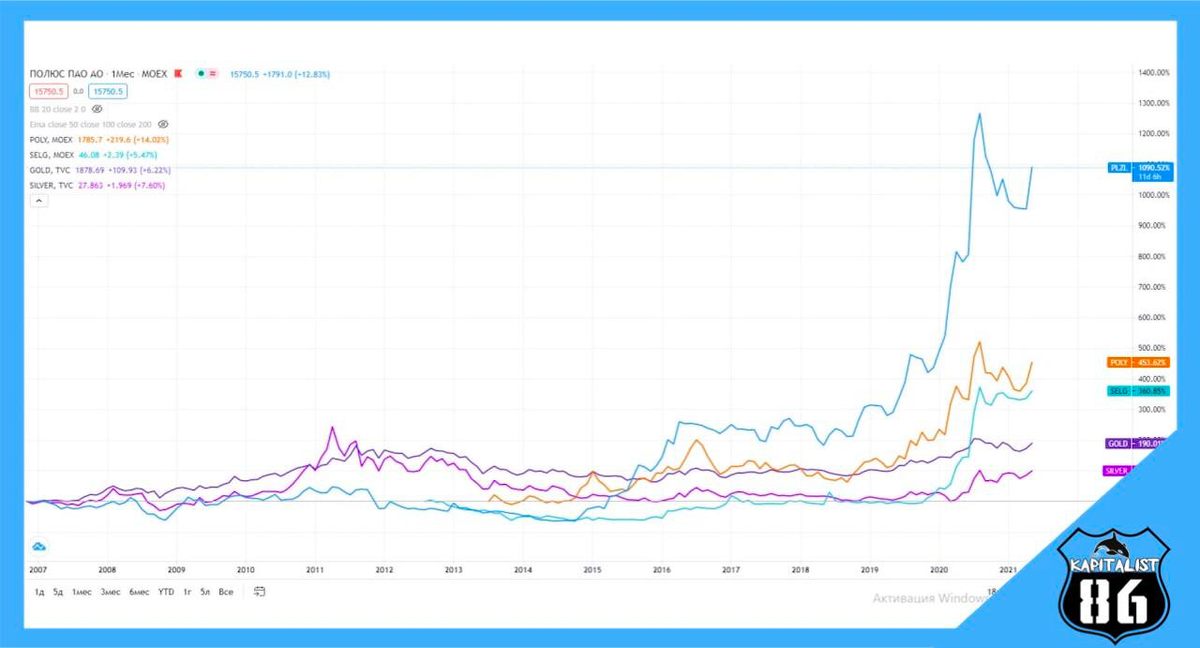1200x648 pixels.
Task: Show all data with Все range
Action: pos(226,592)
